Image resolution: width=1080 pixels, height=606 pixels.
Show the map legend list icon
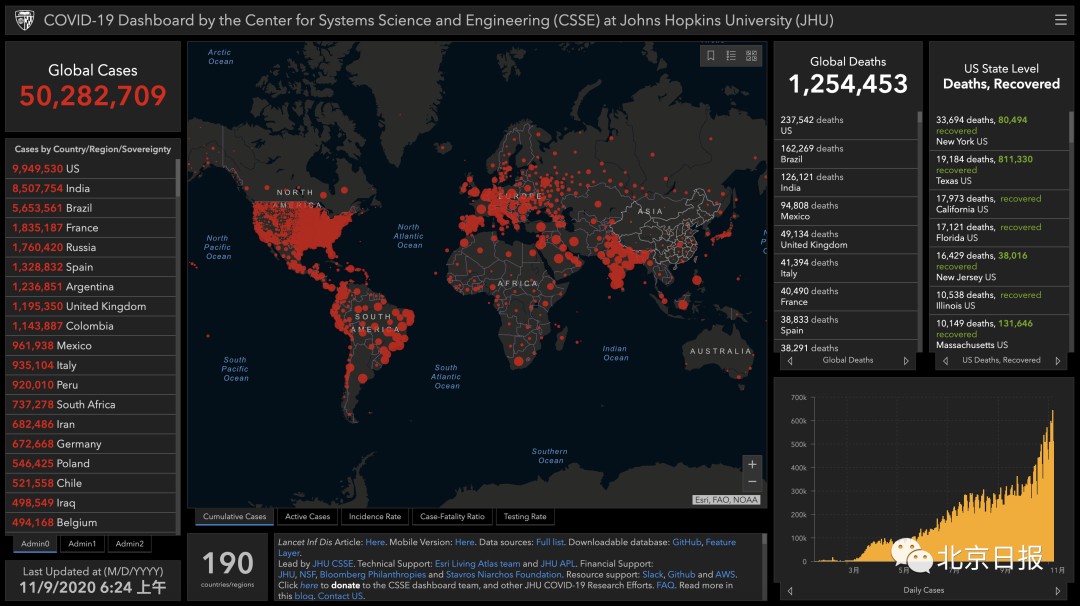pyautogui.click(x=731, y=56)
